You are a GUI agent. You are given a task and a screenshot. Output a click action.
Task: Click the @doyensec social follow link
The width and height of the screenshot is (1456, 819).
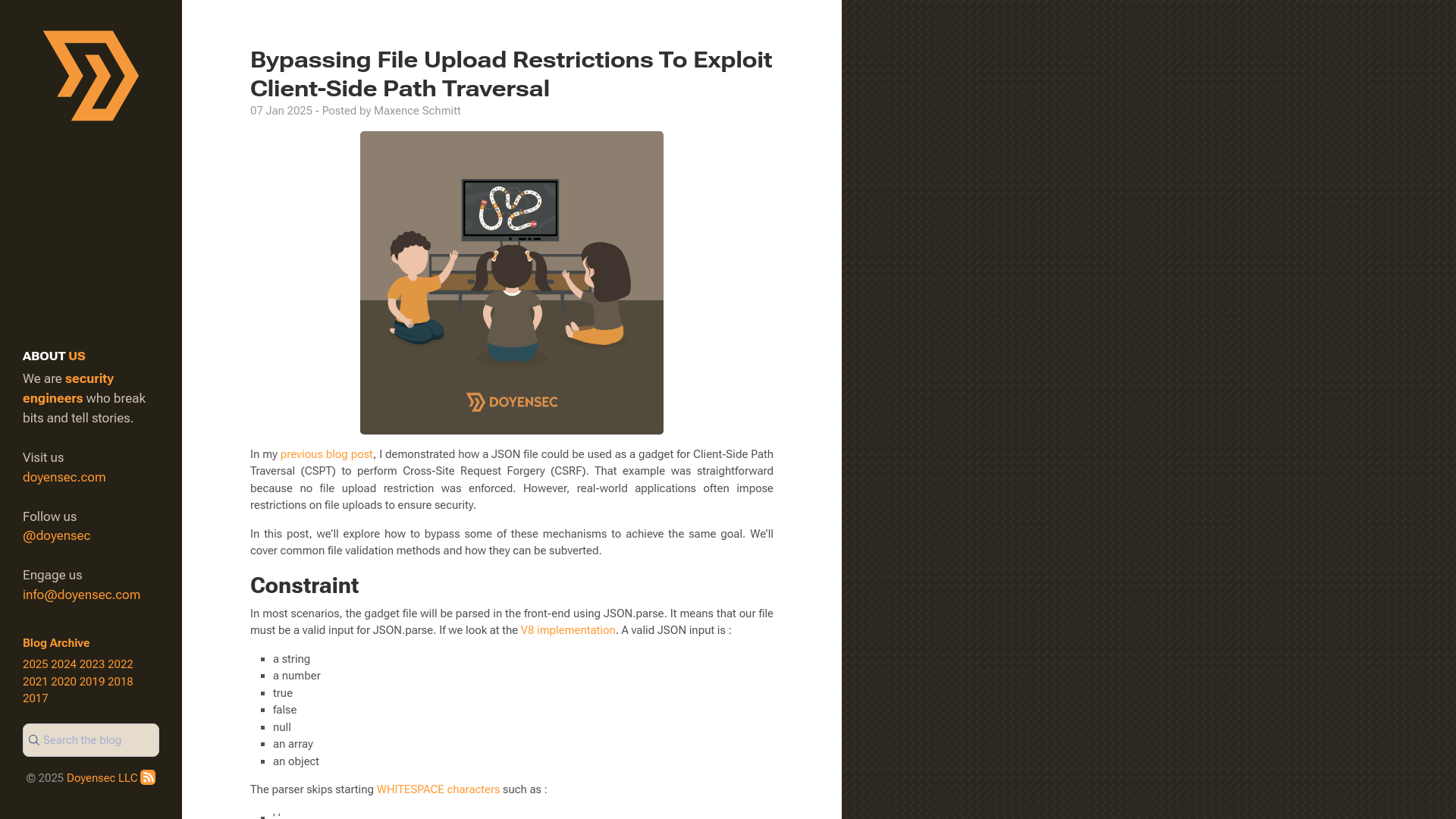[56, 535]
